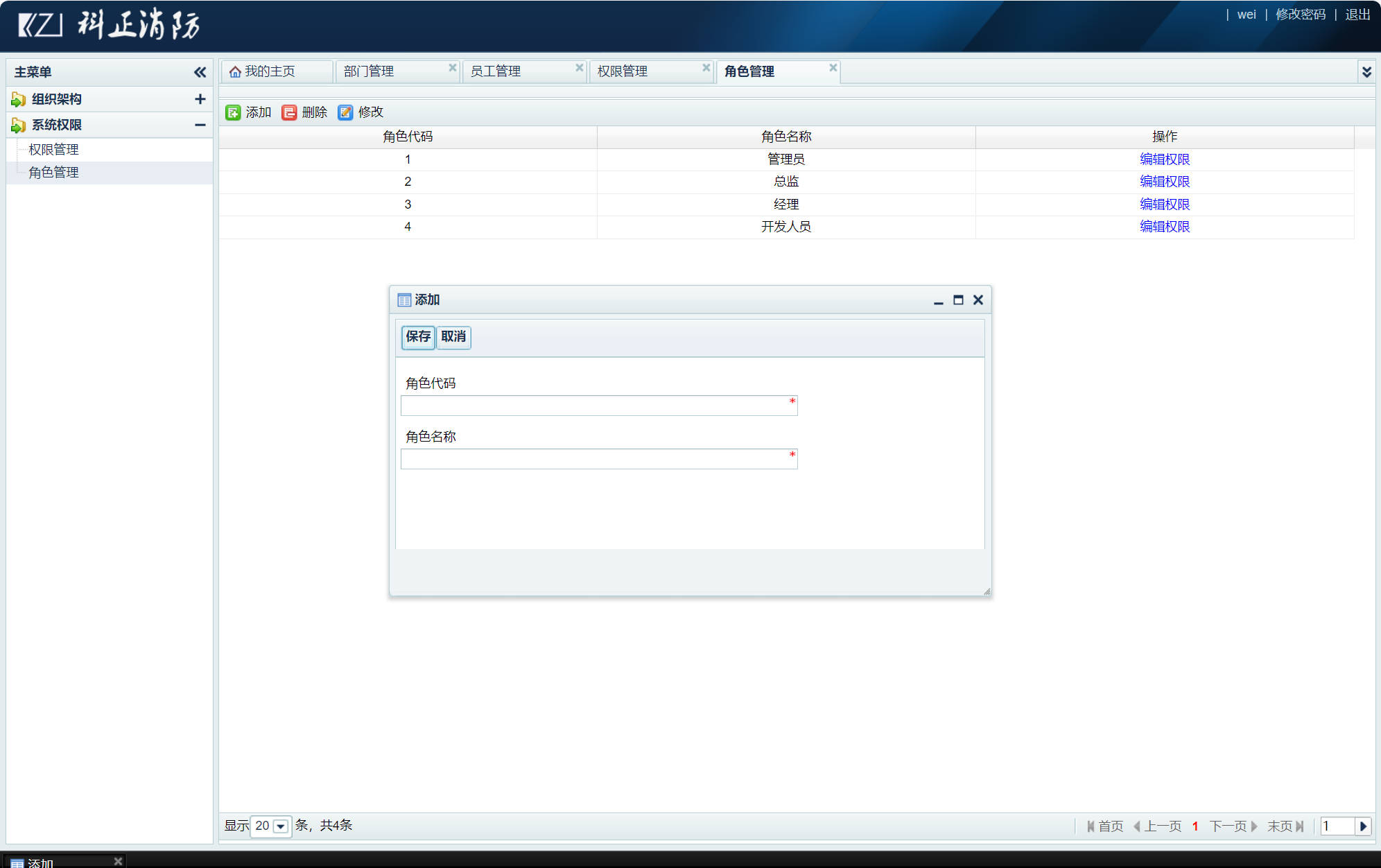Click the go-to-page arrow button
This screenshot has width=1381, height=868.
point(1363,826)
